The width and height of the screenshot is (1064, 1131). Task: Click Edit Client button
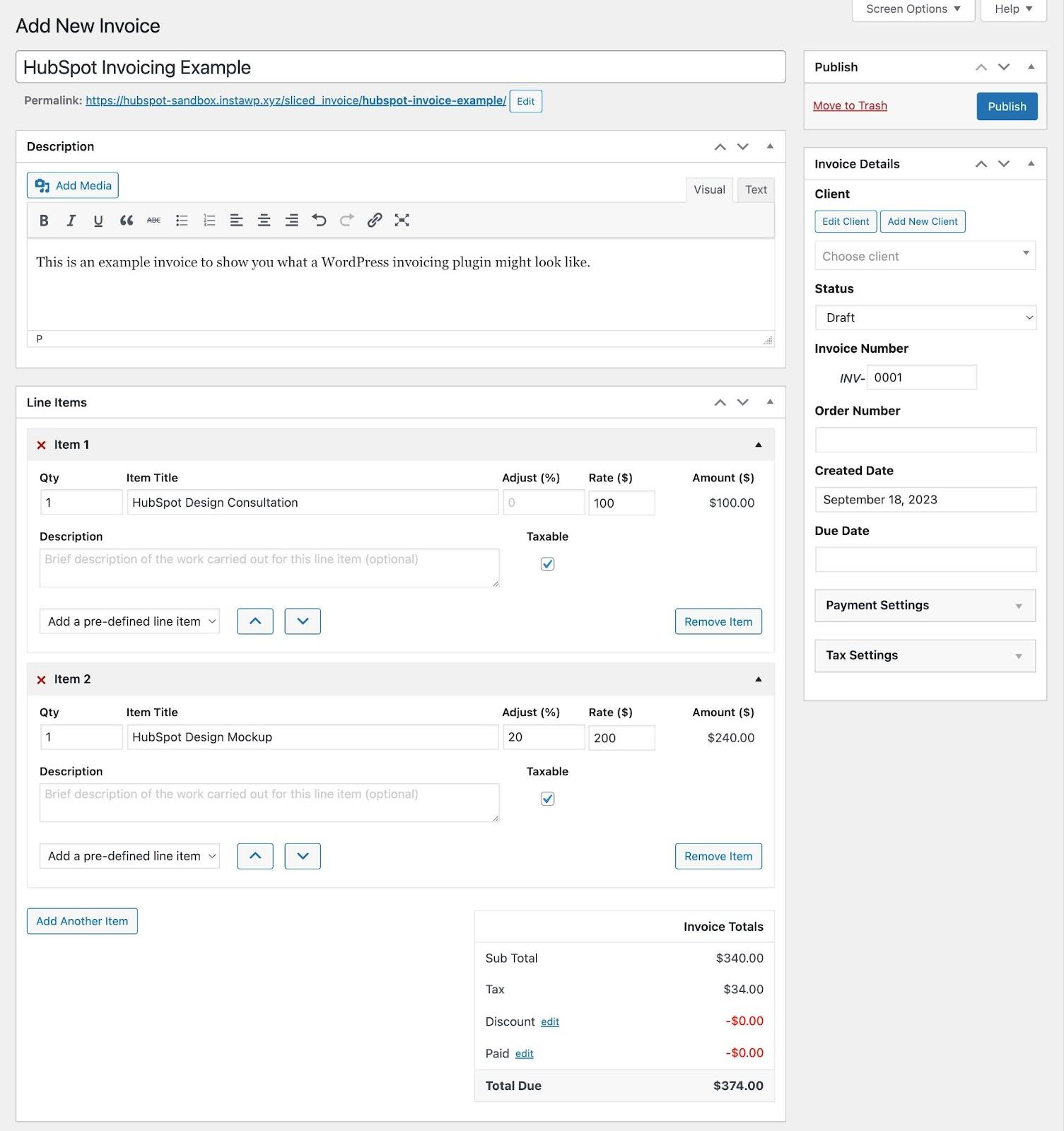pos(846,221)
